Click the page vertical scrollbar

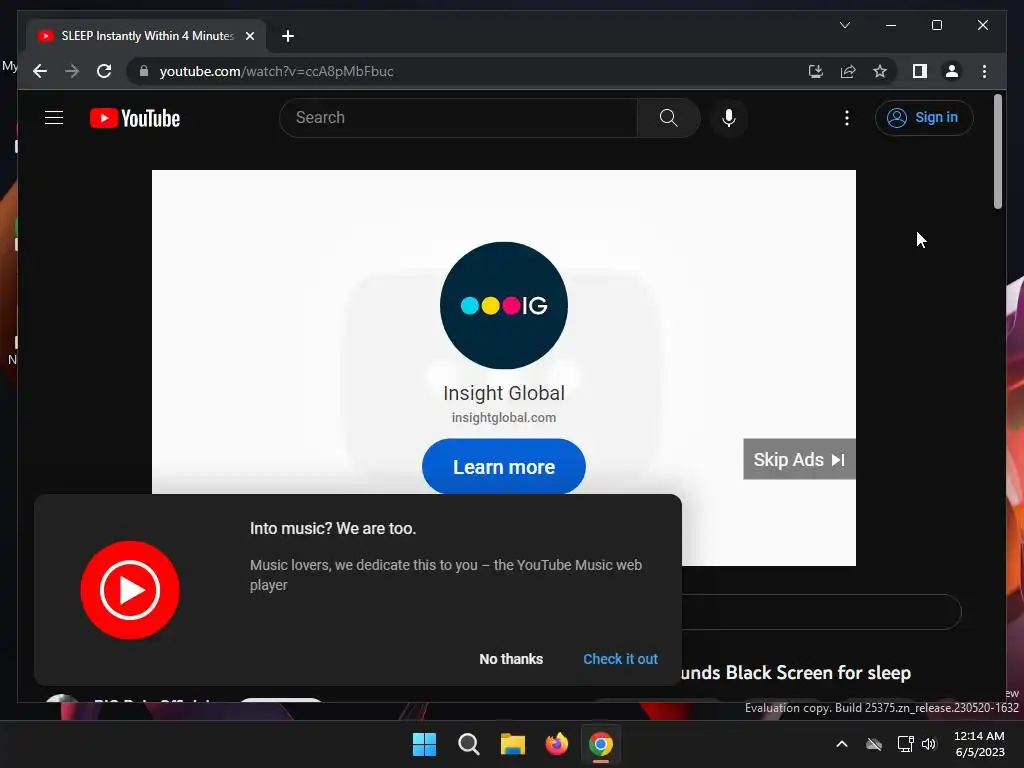pos(997,152)
